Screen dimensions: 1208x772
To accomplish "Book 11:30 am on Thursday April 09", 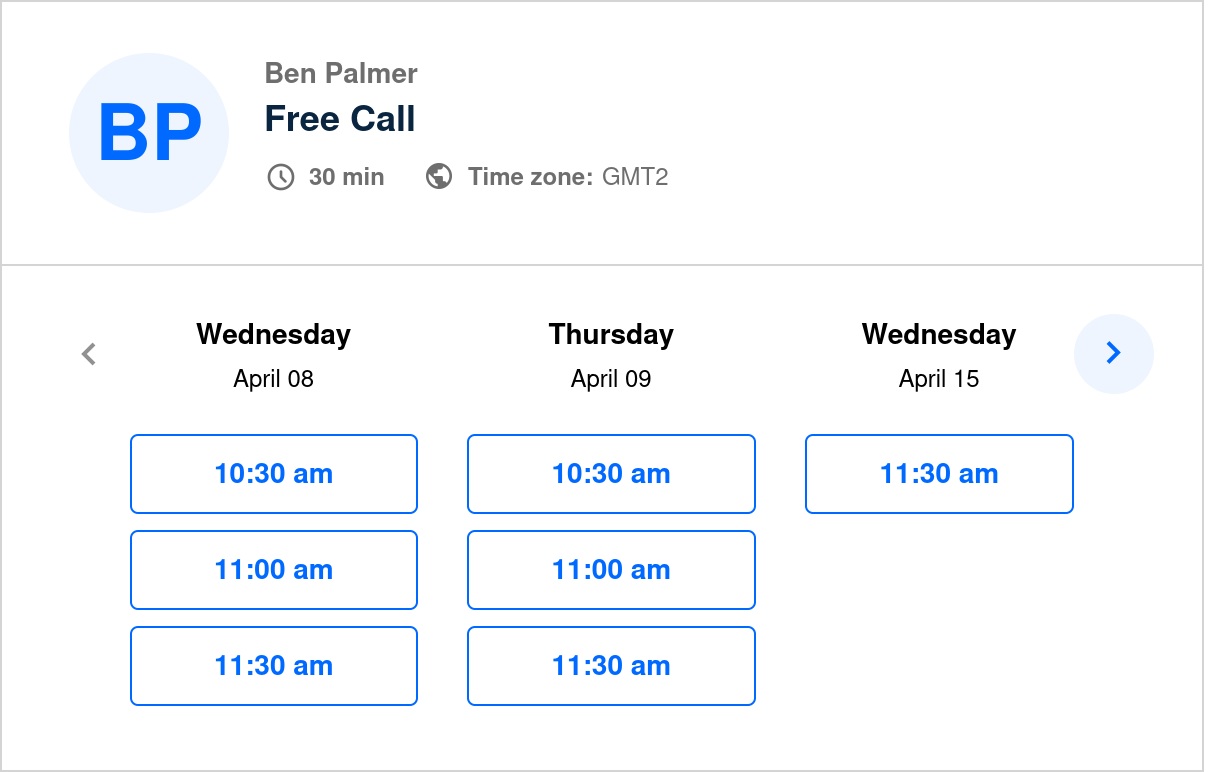I will 611,666.
